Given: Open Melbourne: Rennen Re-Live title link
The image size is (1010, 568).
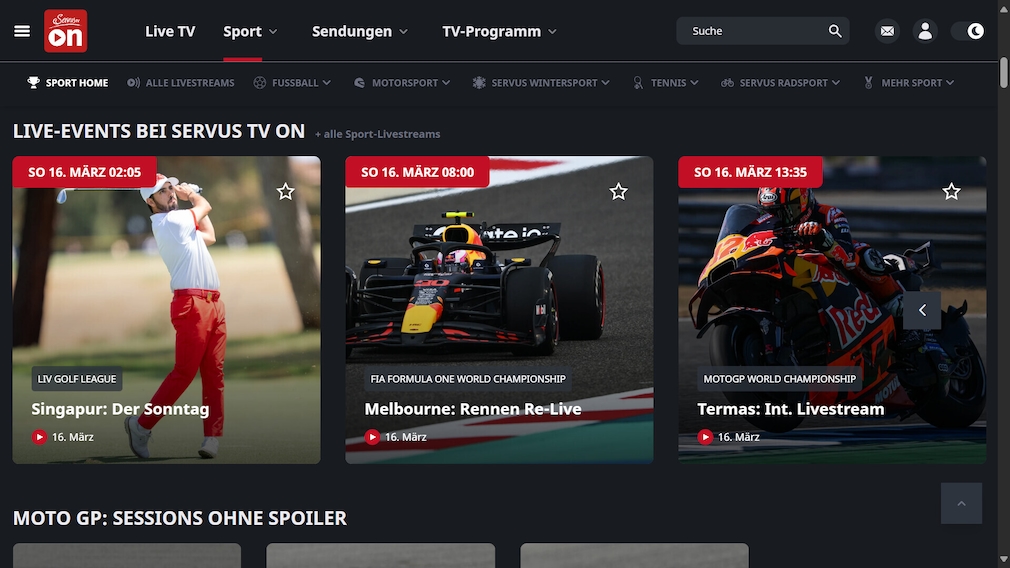Looking at the screenshot, I should (473, 409).
